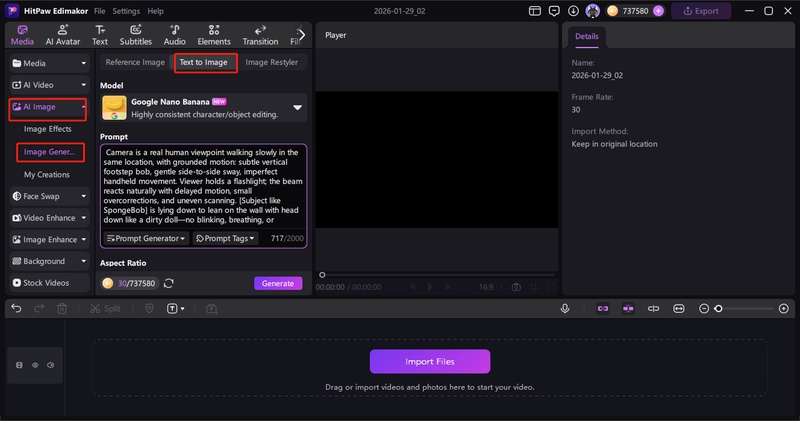Add more credits with plus icon

click(659, 11)
